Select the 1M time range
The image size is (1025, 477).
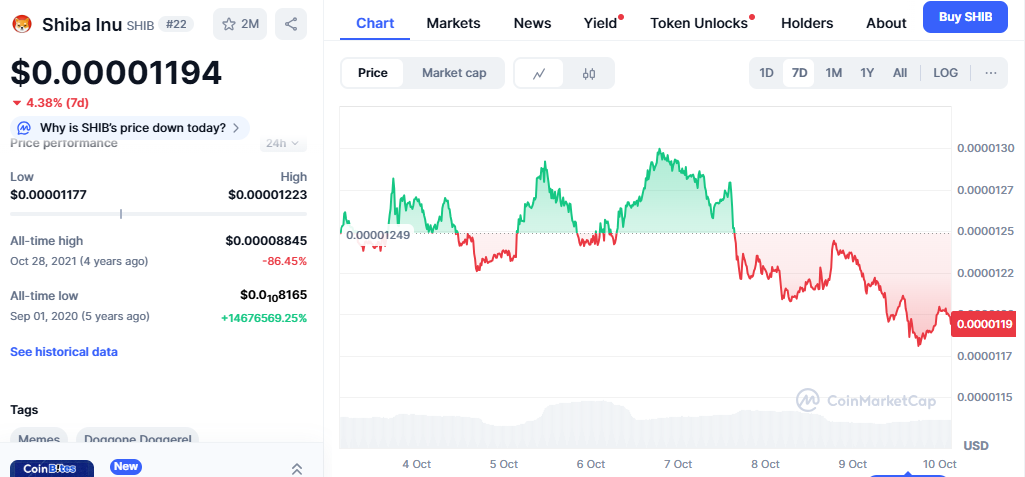point(833,73)
